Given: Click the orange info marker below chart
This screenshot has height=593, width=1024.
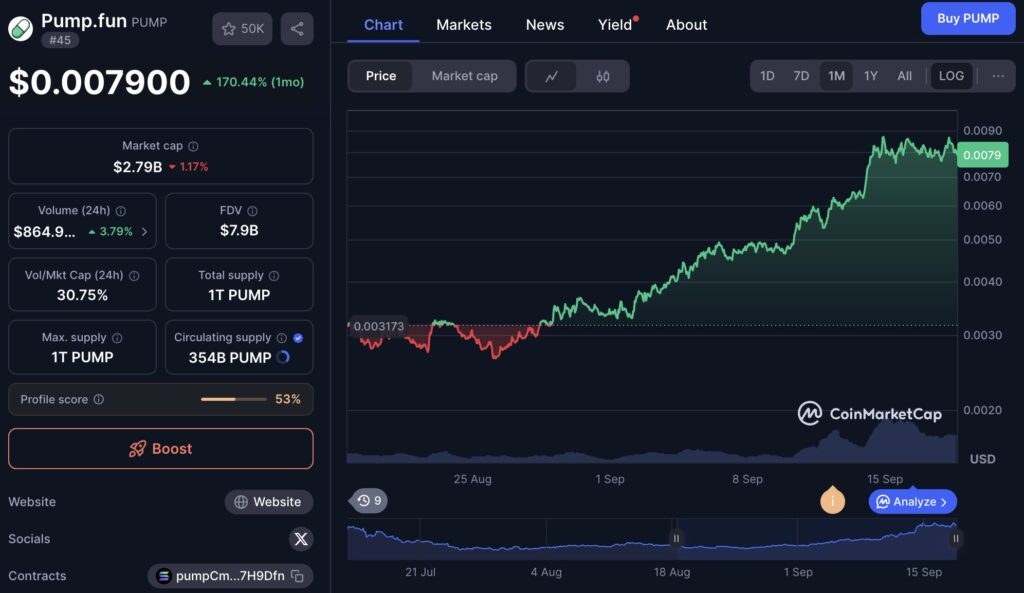Looking at the screenshot, I should tap(833, 501).
